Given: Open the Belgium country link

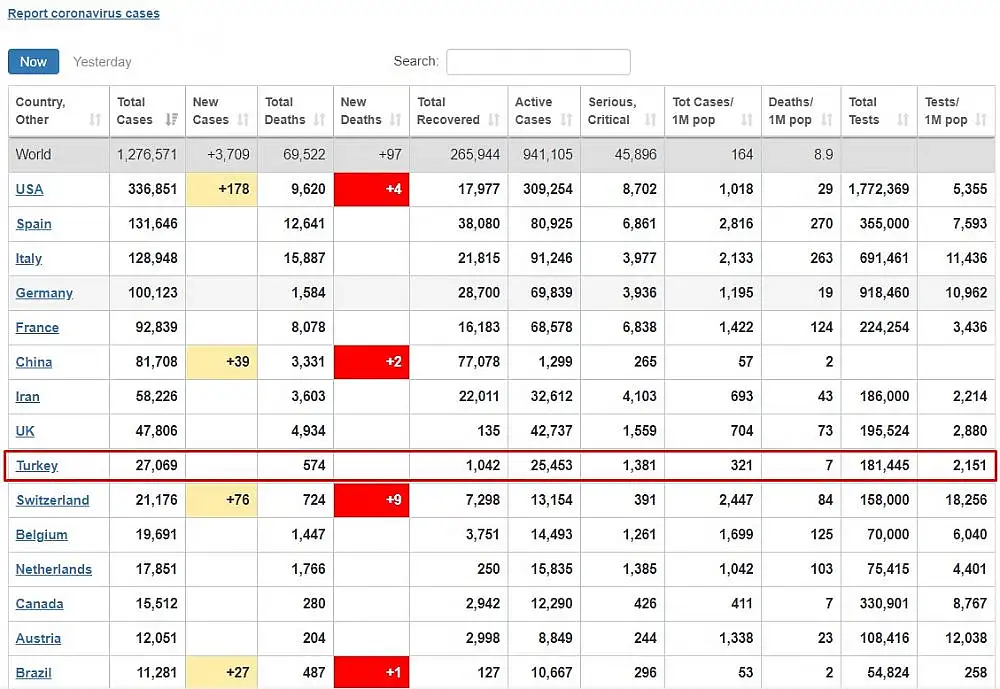Looking at the screenshot, I should 41,535.
